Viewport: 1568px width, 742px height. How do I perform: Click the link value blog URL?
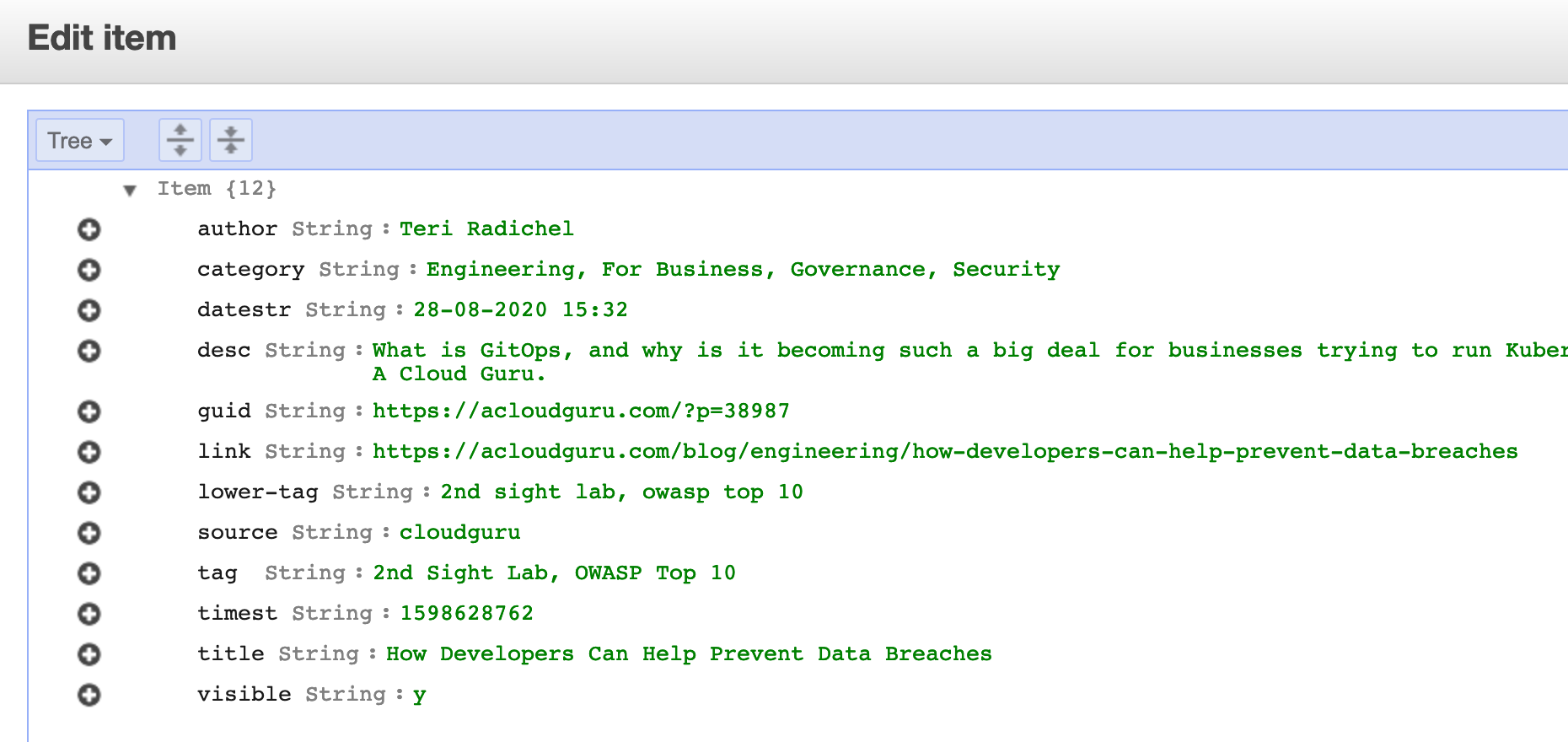click(x=945, y=451)
